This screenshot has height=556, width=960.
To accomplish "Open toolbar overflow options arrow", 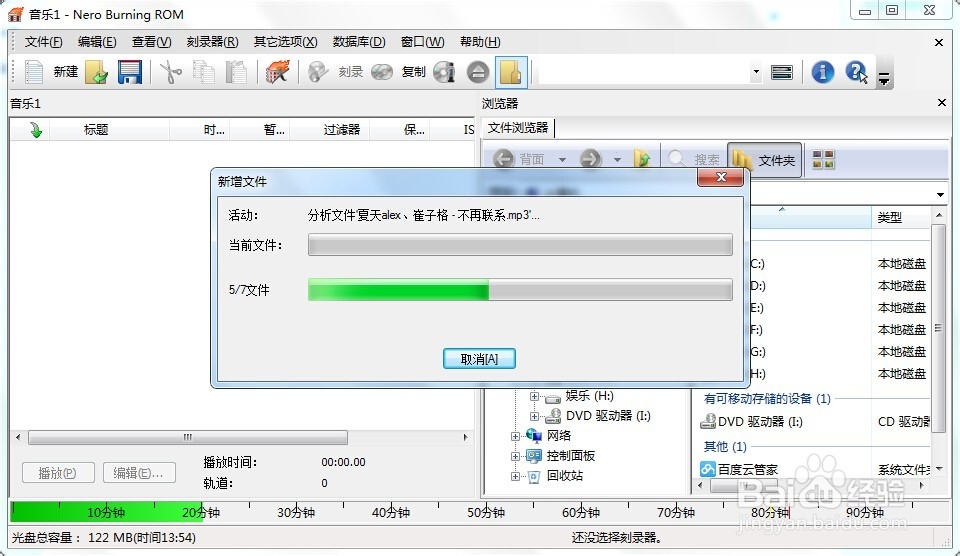I will click(883, 78).
